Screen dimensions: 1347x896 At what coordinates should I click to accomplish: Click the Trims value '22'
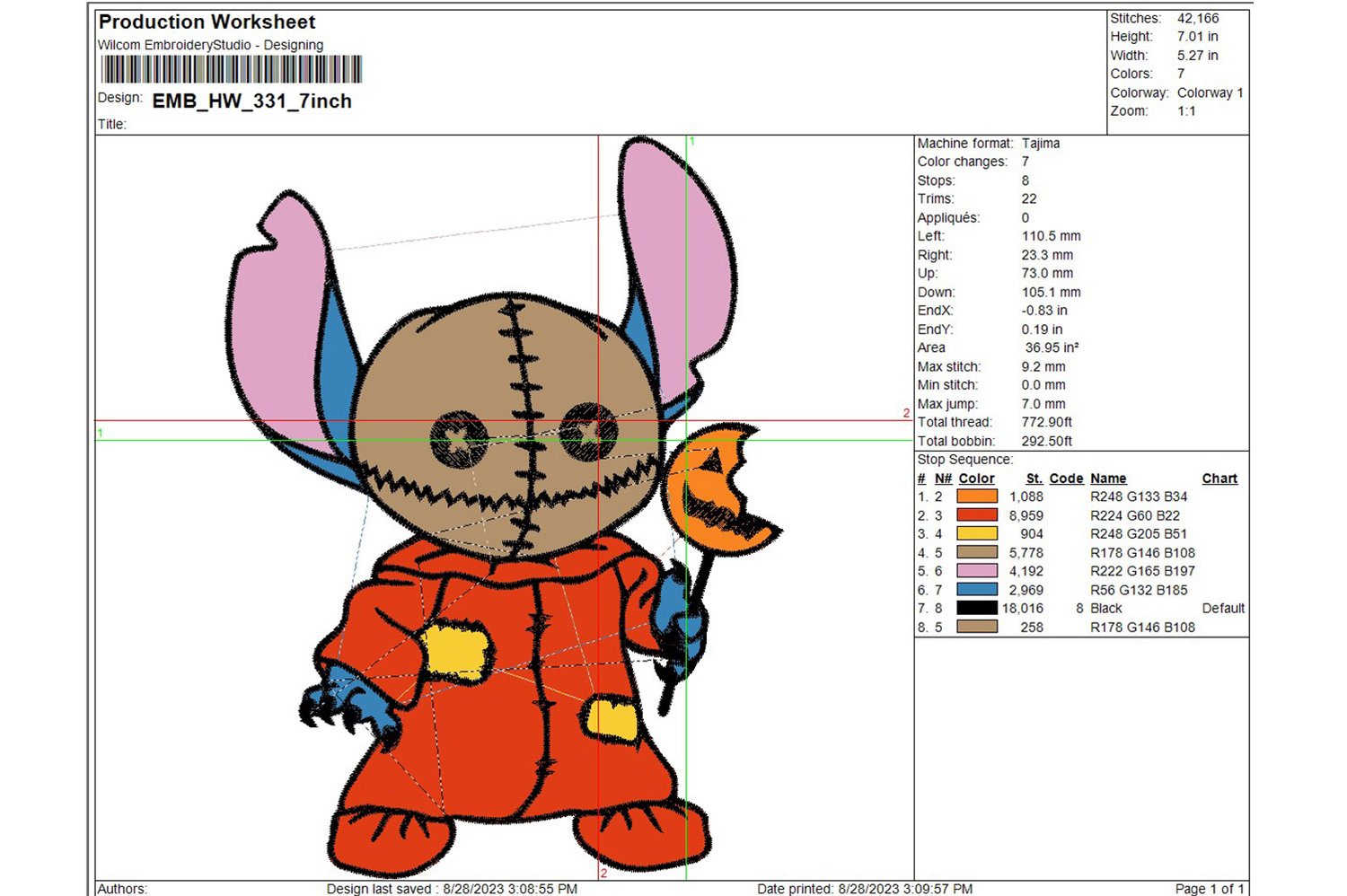[1029, 199]
